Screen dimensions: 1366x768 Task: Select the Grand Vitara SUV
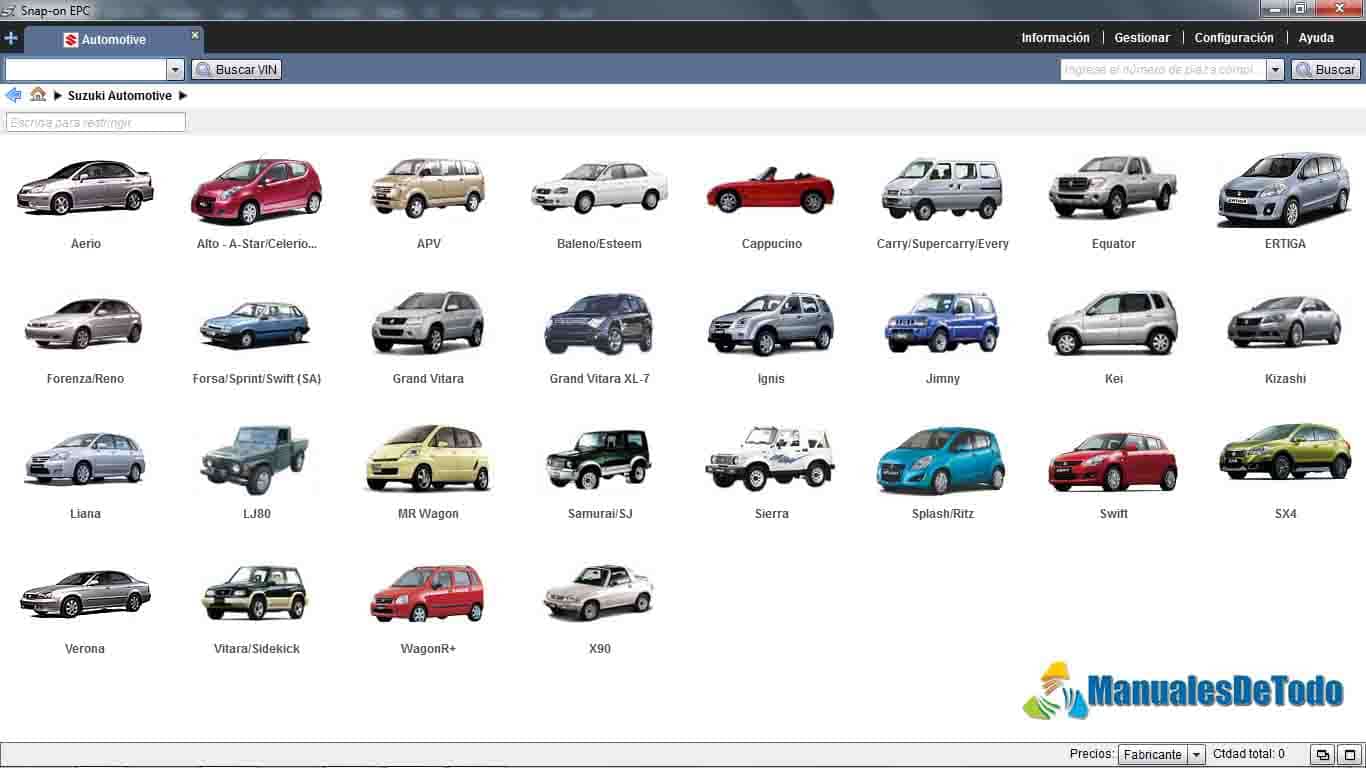[428, 337]
